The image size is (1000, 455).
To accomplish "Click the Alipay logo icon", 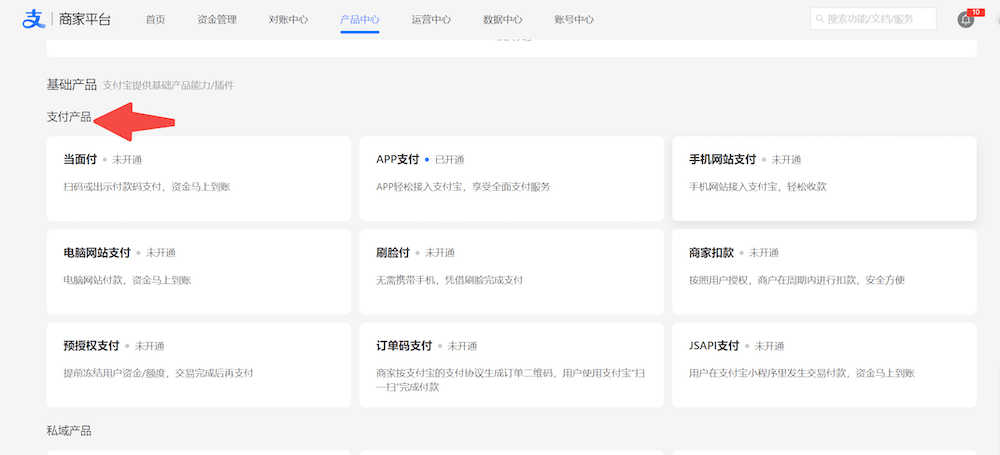I will point(34,19).
